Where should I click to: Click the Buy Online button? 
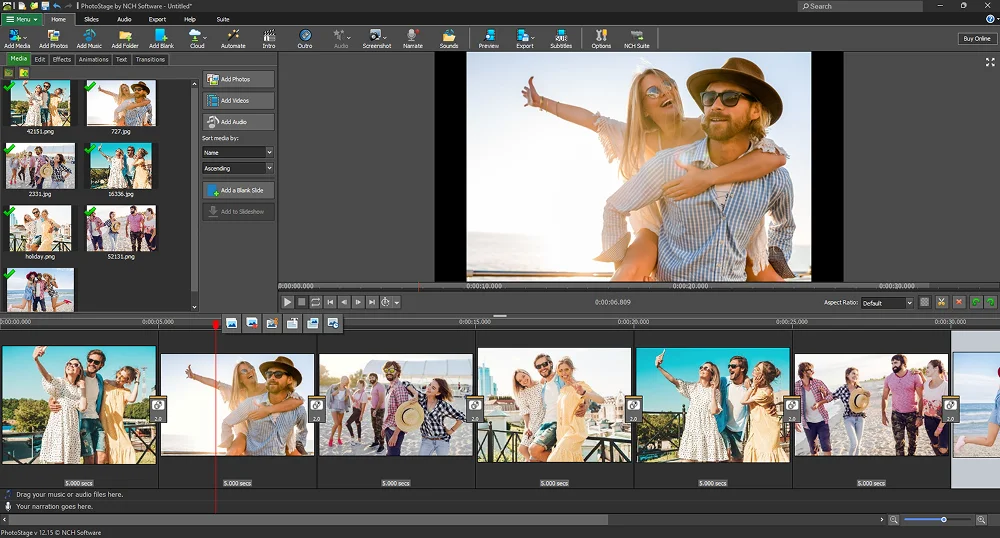point(976,38)
